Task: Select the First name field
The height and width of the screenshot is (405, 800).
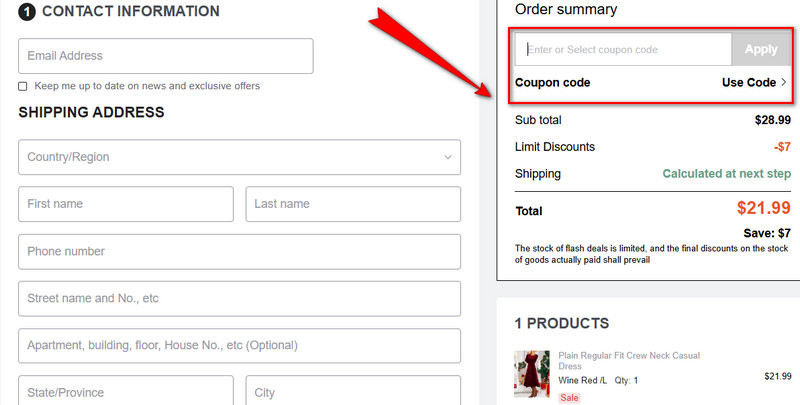Action: click(x=126, y=204)
